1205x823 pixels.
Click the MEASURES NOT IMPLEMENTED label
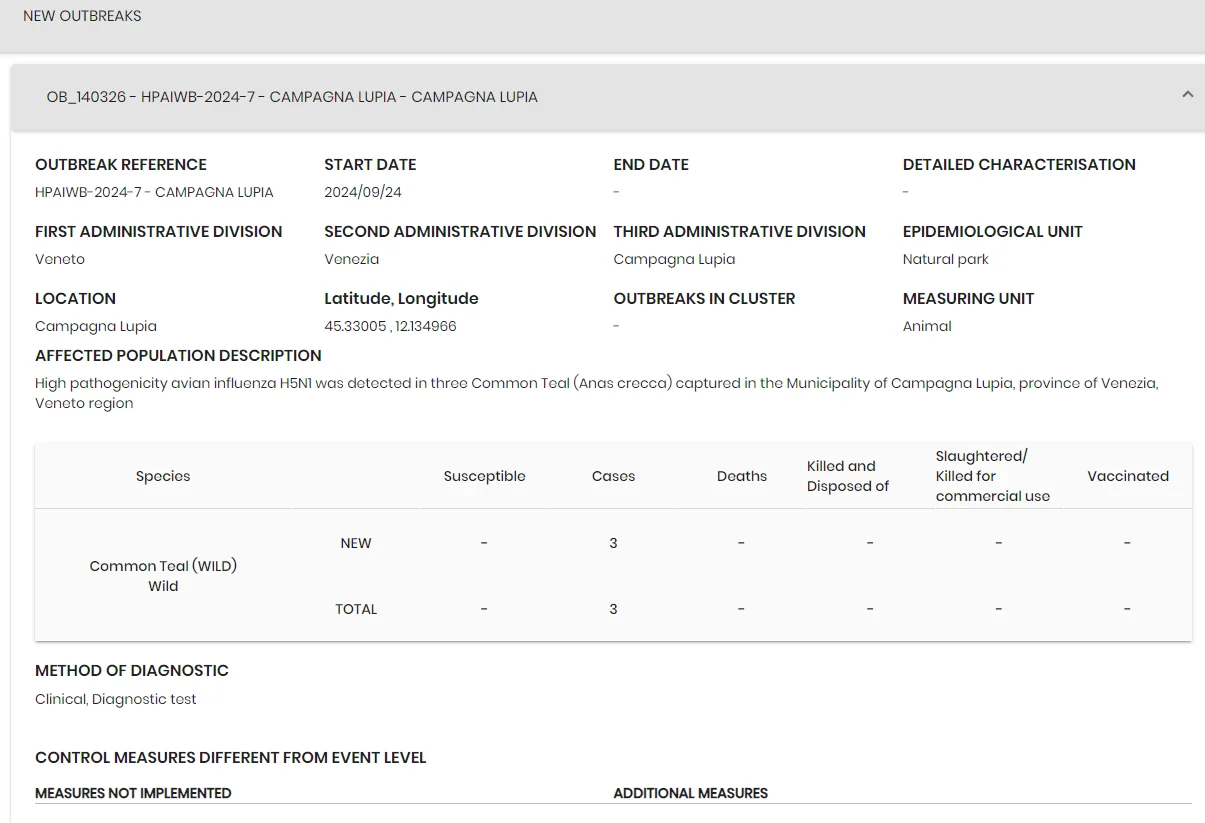(133, 793)
